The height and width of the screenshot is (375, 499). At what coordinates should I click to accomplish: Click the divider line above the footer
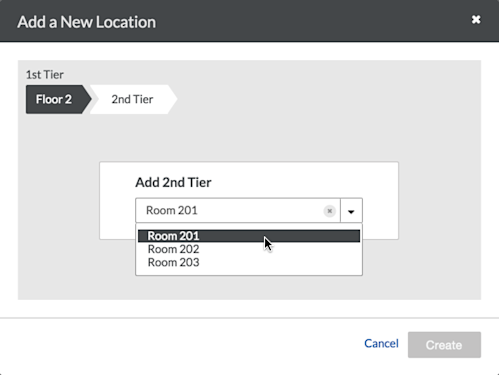click(249, 318)
